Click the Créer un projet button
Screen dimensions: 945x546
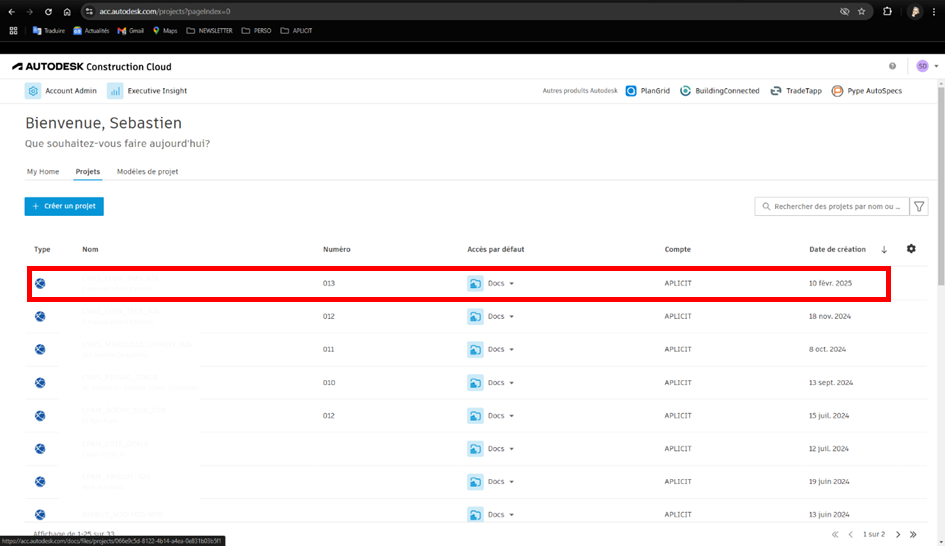coord(64,206)
